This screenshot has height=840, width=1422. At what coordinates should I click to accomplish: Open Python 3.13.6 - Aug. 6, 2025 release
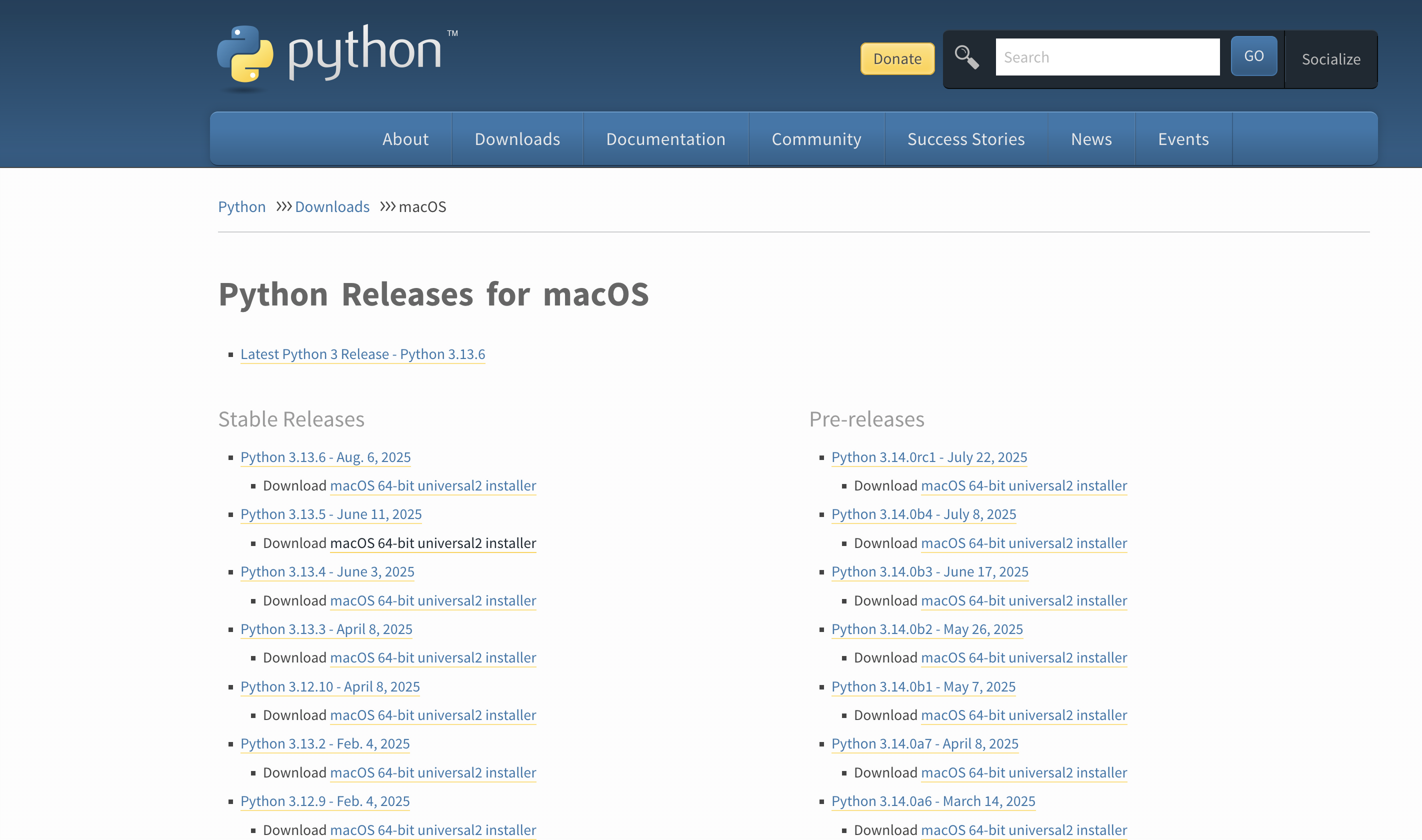(x=325, y=457)
